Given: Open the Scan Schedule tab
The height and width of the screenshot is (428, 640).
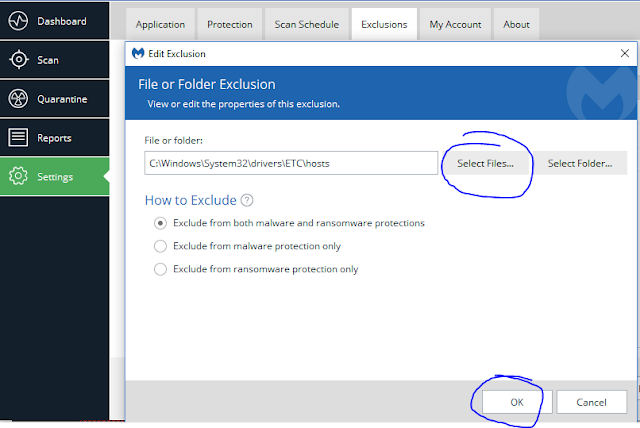Looking at the screenshot, I should pos(307,24).
